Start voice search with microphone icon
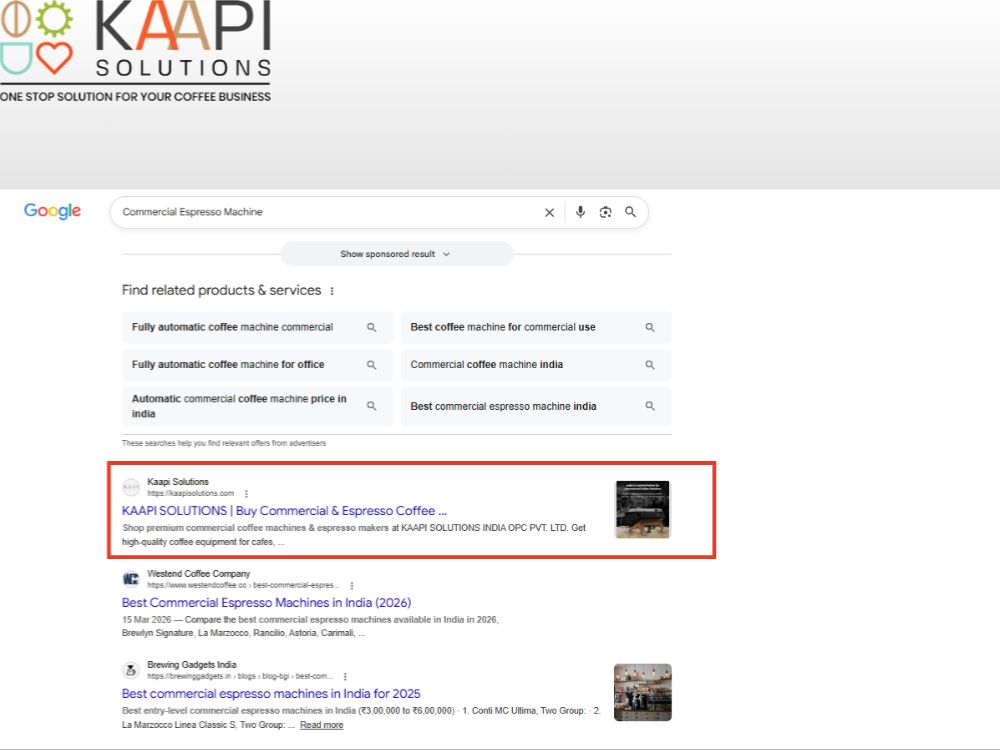 click(580, 212)
